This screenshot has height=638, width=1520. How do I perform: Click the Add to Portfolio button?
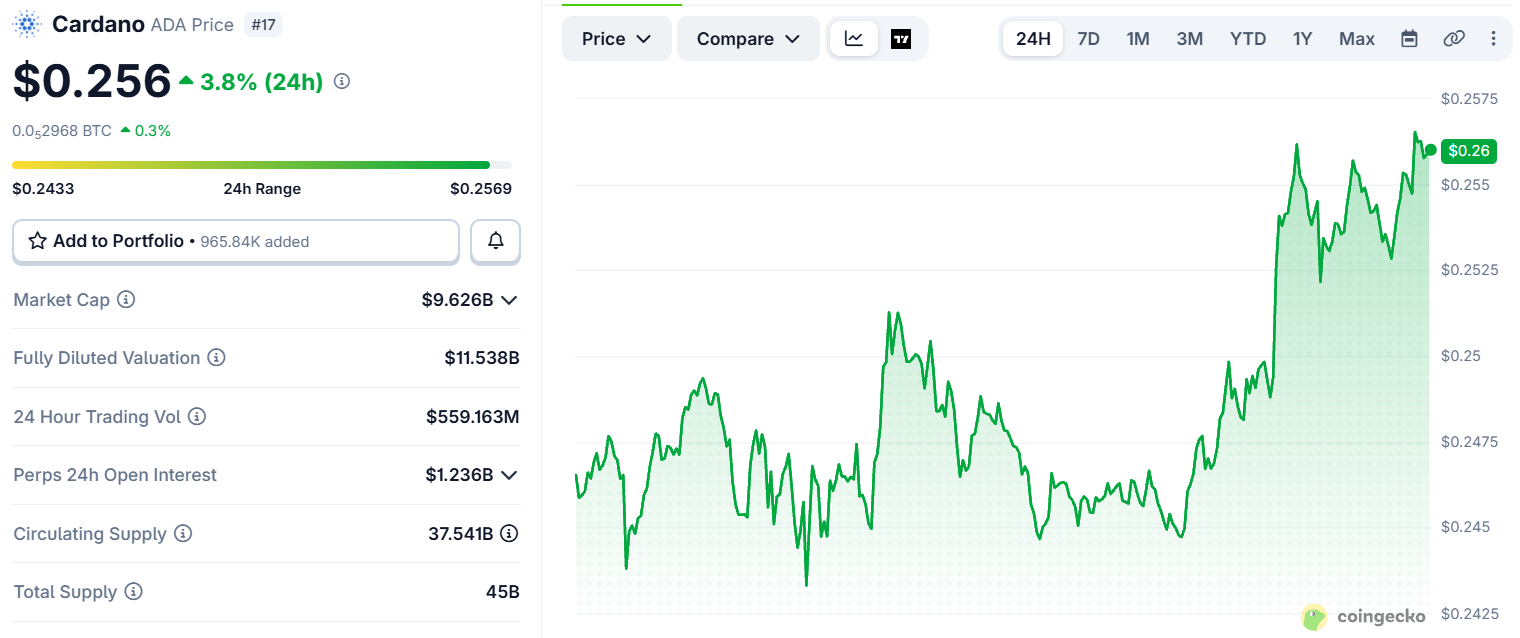pos(236,241)
